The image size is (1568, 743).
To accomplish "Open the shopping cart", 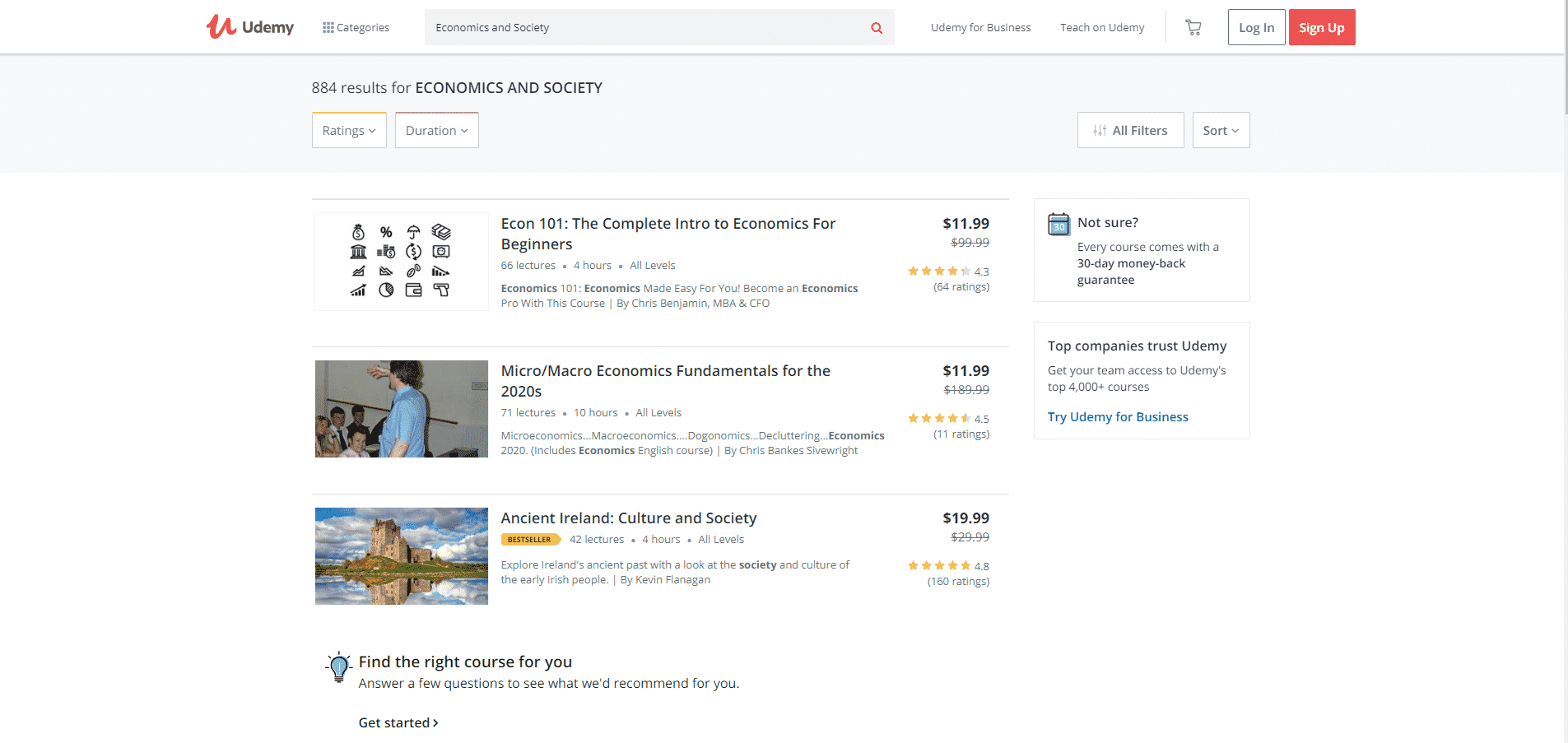I will coord(1193,27).
